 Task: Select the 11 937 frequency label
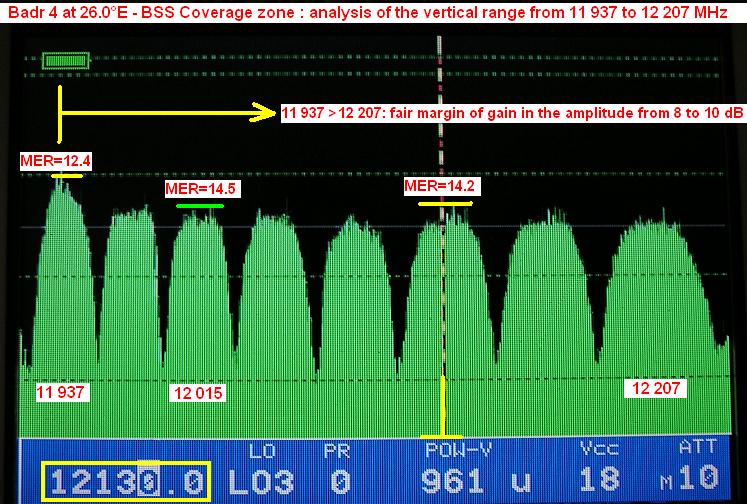coord(61,389)
